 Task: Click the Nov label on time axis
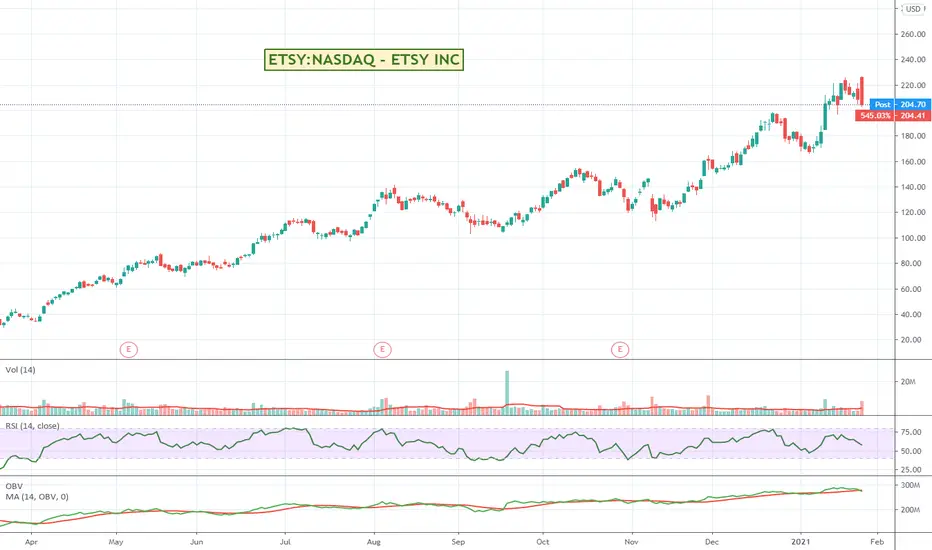(x=631, y=542)
